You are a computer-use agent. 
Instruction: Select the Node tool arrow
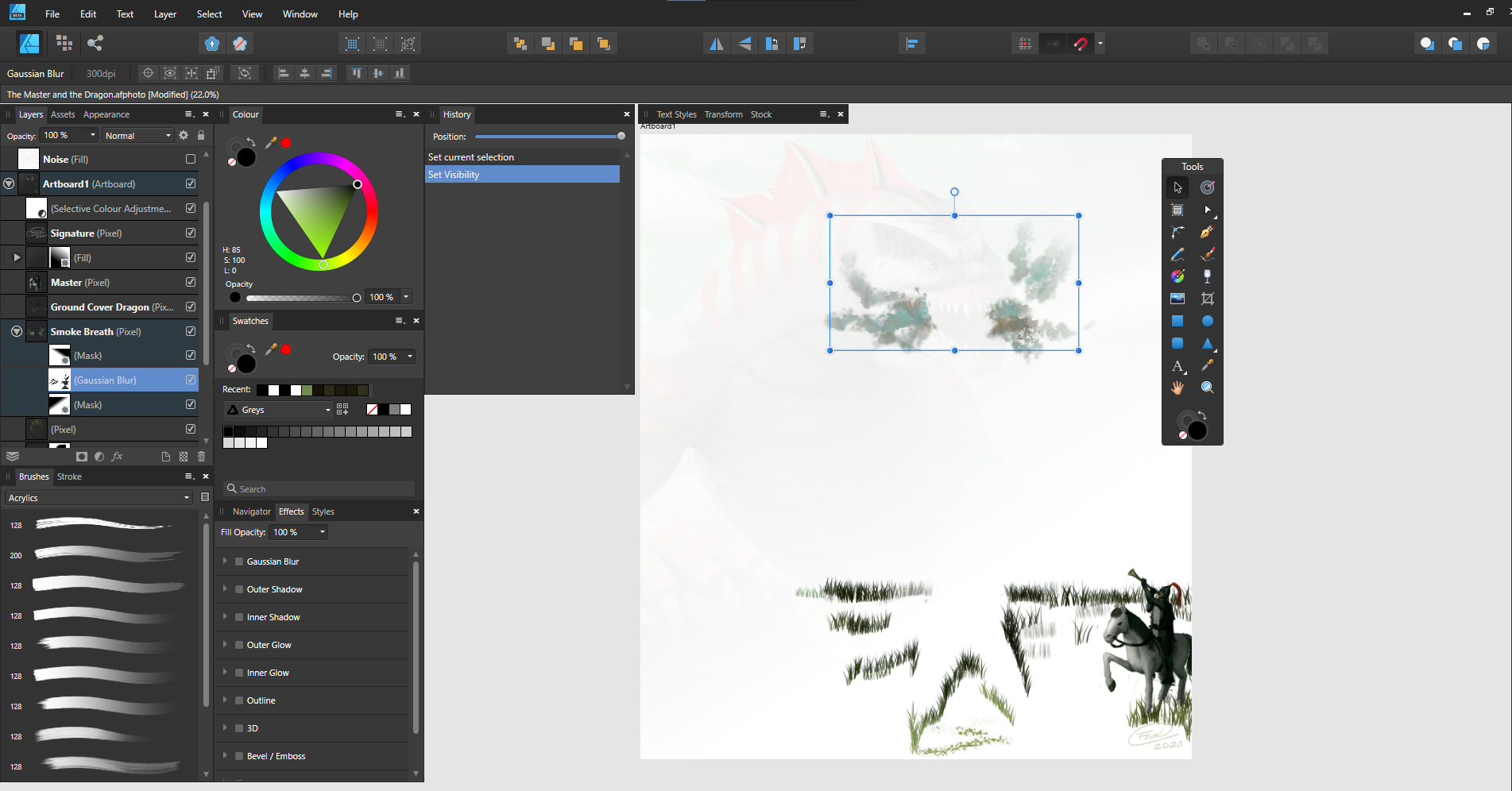[x=1208, y=210]
